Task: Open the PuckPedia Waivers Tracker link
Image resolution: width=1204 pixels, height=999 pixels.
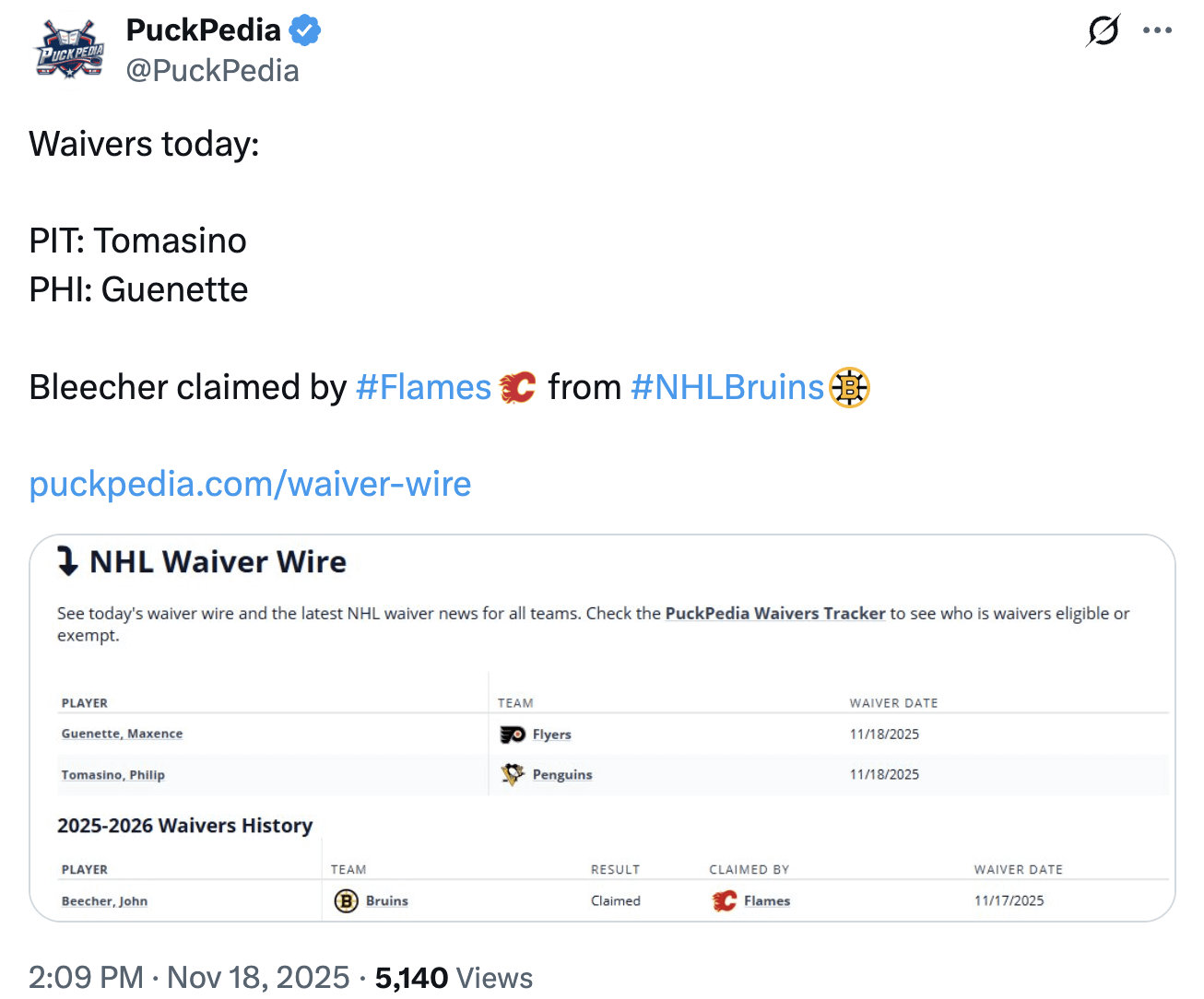Action: click(774, 614)
